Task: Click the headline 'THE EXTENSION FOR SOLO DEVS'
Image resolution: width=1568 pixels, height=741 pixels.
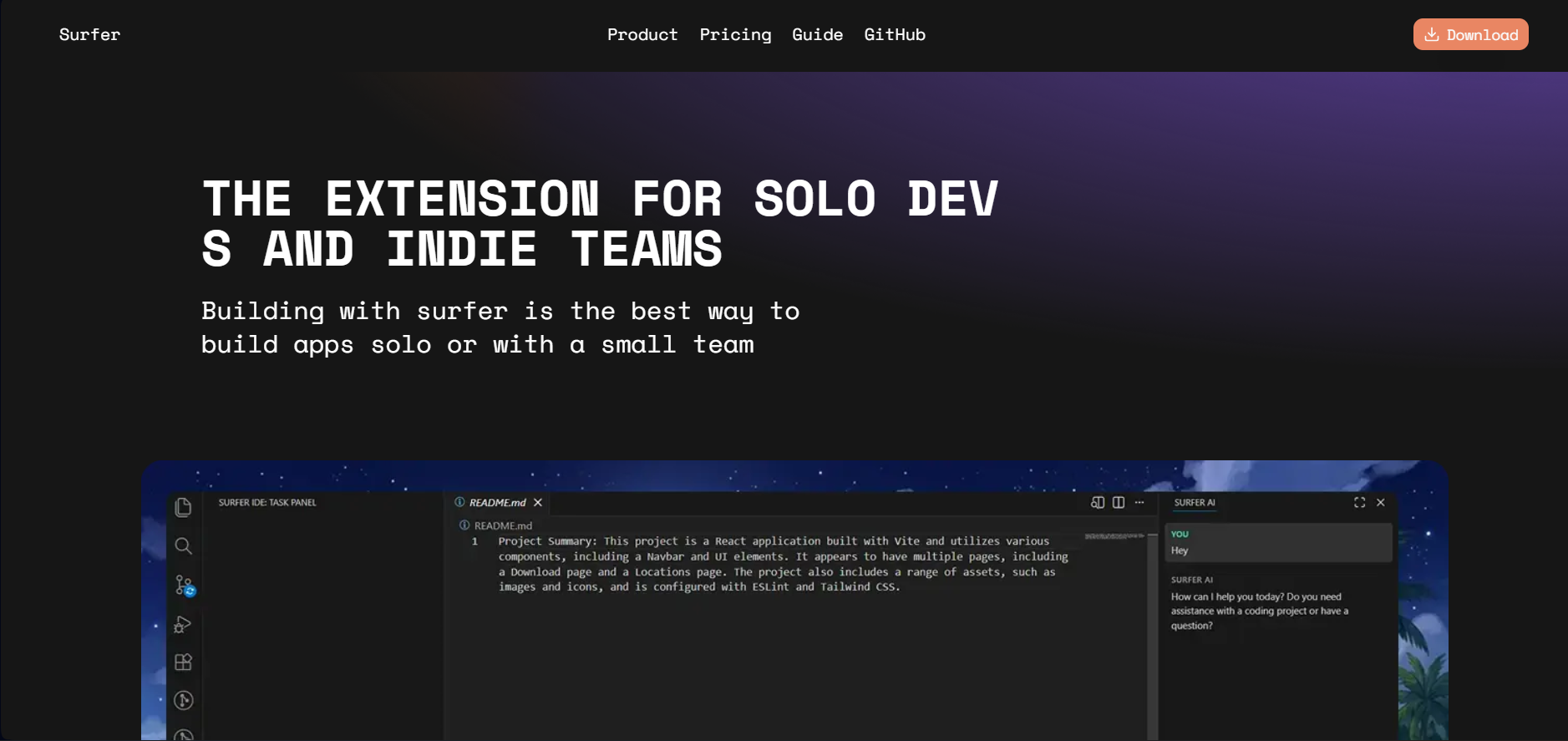Action: tap(600, 223)
